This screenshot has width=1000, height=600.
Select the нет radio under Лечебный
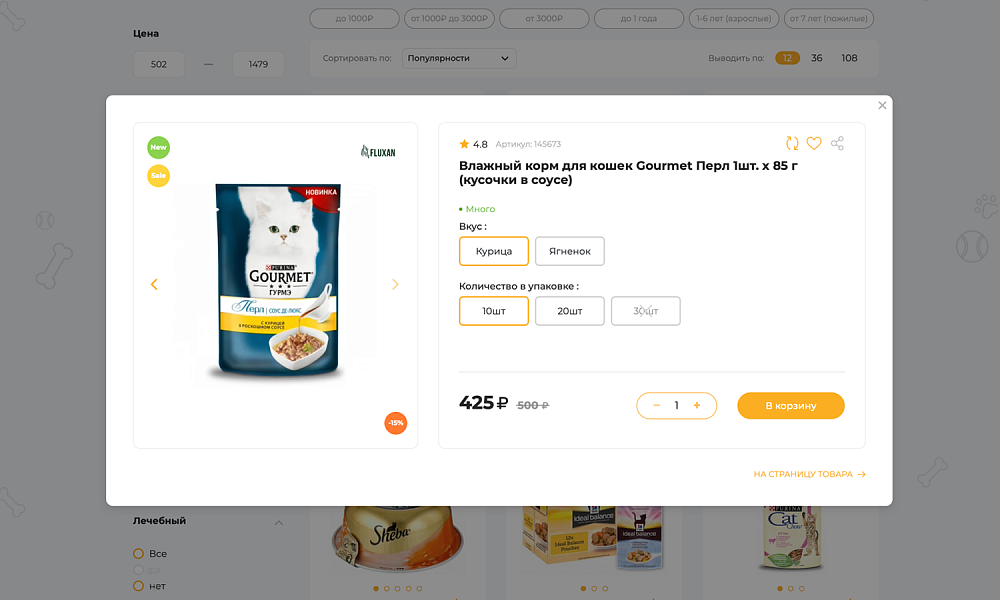coord(137,585)
